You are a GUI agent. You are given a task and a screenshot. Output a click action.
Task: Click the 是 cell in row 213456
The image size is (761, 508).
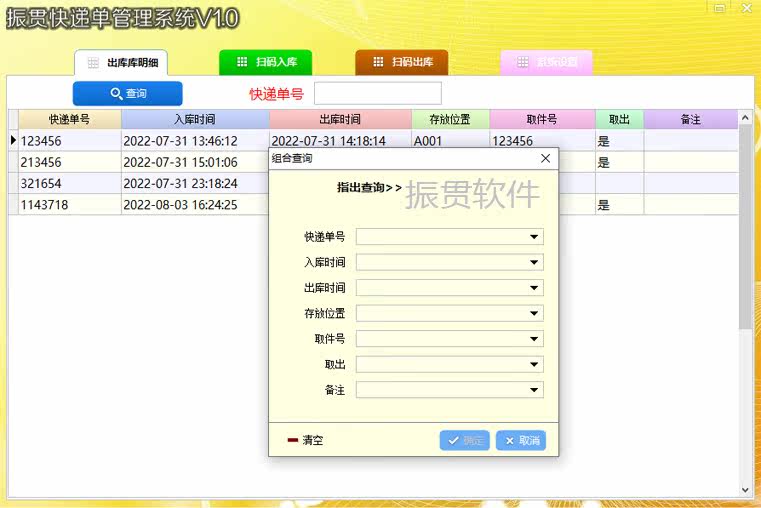pos(619,162)
